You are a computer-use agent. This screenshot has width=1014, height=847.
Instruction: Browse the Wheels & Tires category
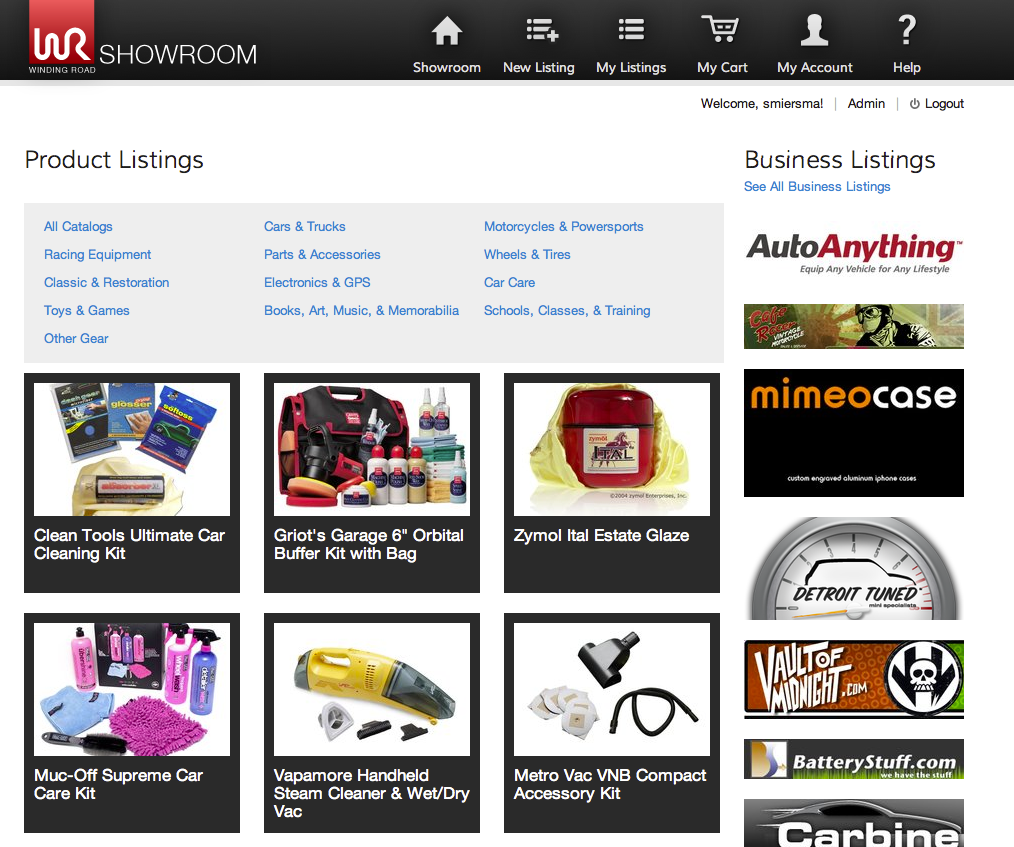(x=527, y=255)
